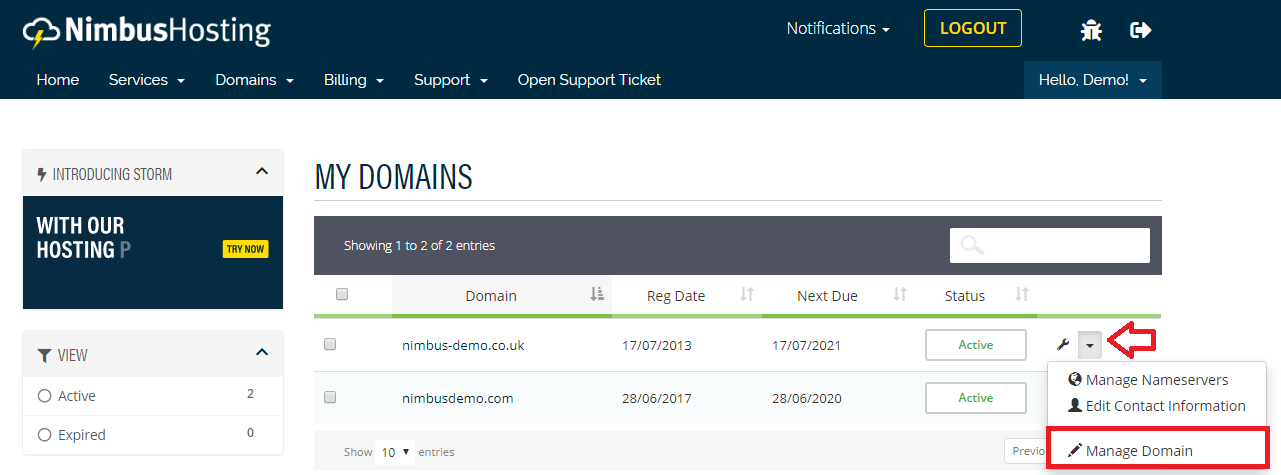This screenshot has width=1281, height=475.
Task: Click the Nimbus Hosting cloud logo
Action: pos(146,31)
